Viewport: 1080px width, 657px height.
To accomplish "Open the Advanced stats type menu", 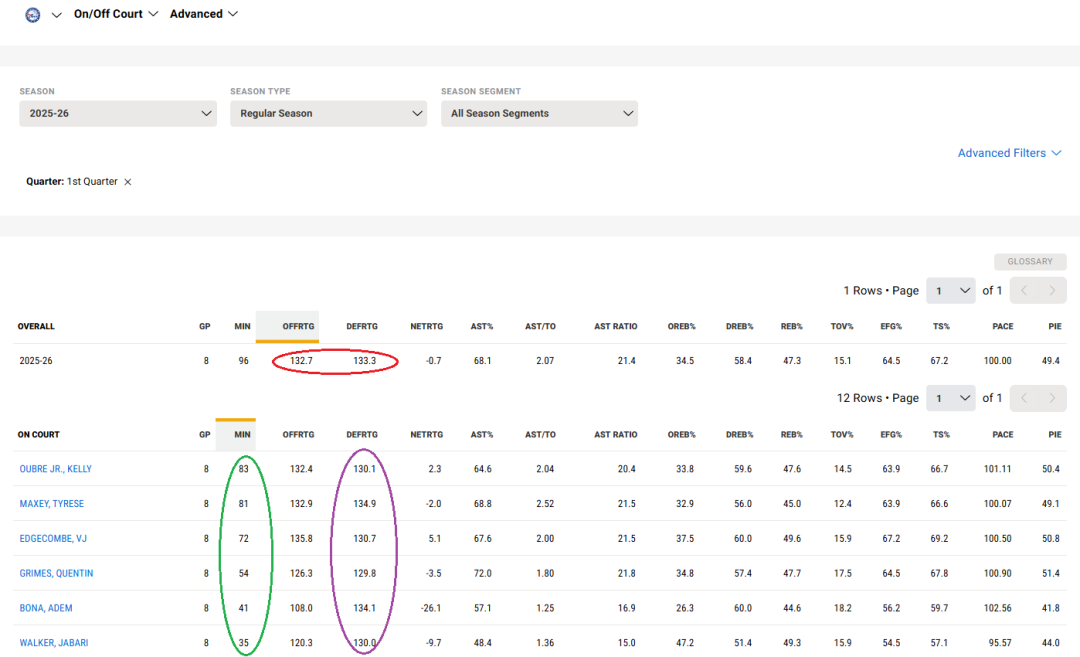I will [204, 14].
